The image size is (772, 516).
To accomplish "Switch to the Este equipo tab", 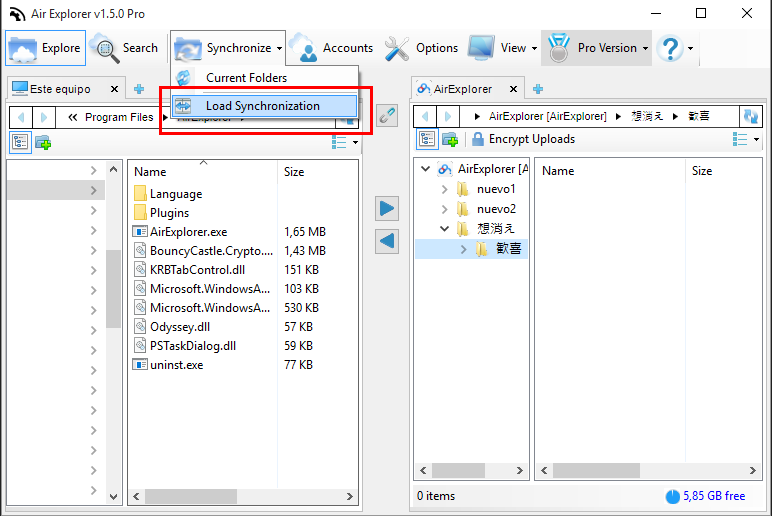I will pos(60,89).
